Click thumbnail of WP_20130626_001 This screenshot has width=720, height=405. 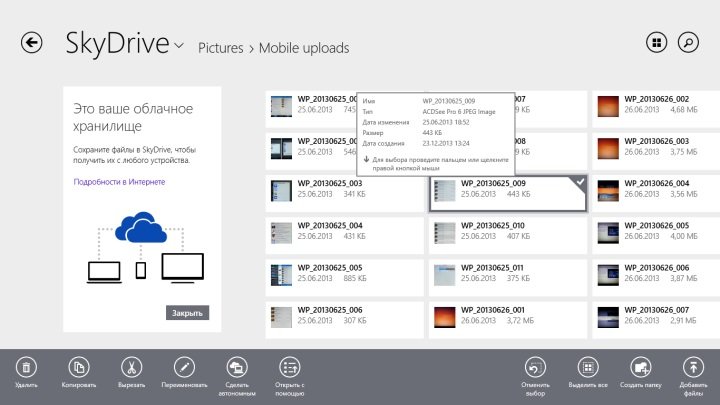(x=444, y=317)
